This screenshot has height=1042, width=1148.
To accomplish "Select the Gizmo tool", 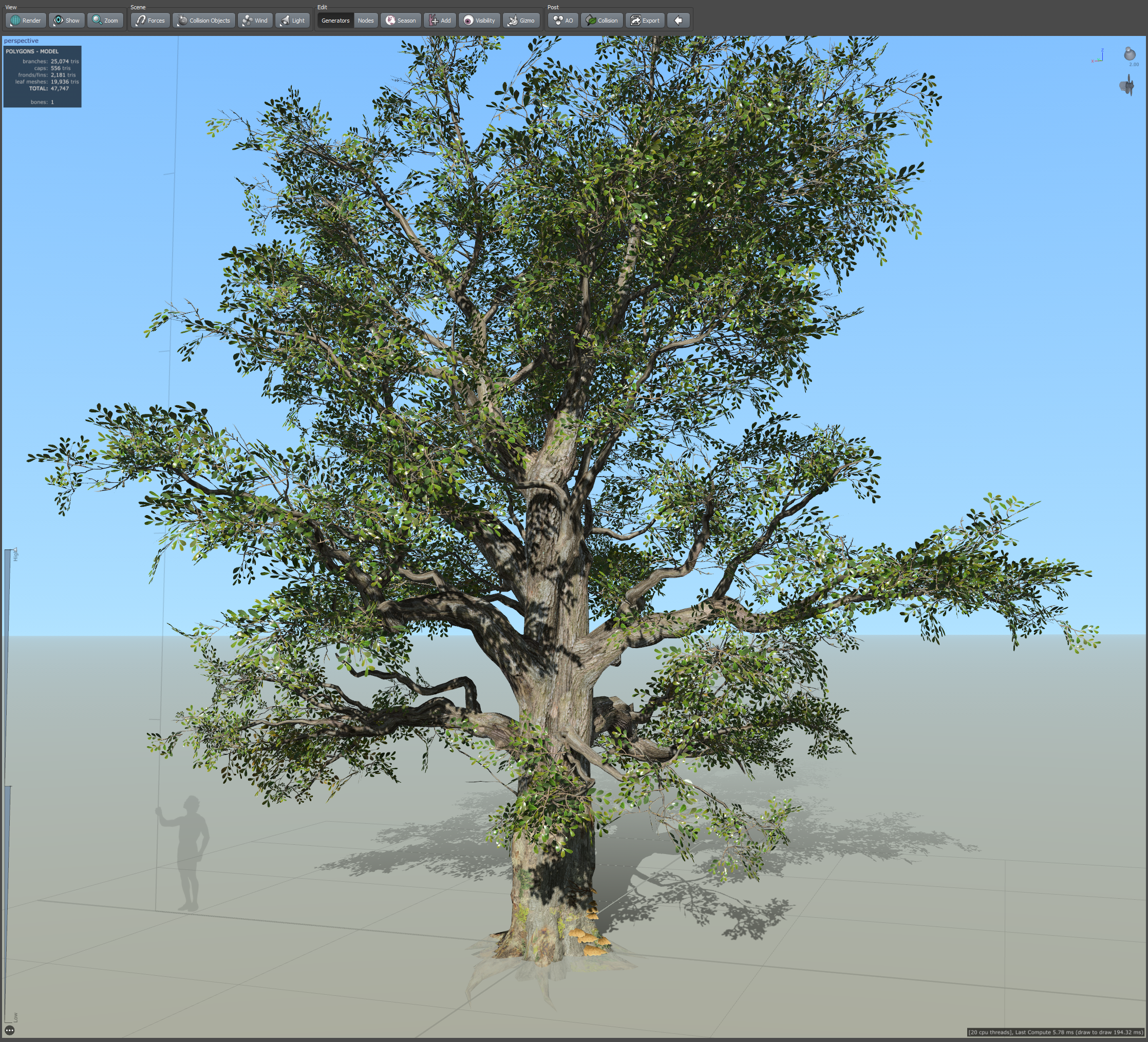I will pyautogui.click(x=521, y=21).
